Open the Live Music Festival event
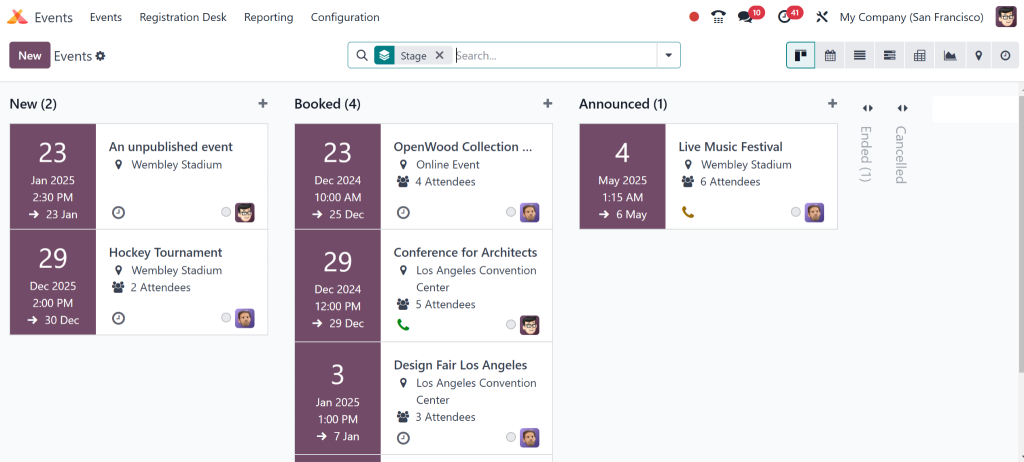1024x462 pixels. pyautogui.click(x=708, y=176)
